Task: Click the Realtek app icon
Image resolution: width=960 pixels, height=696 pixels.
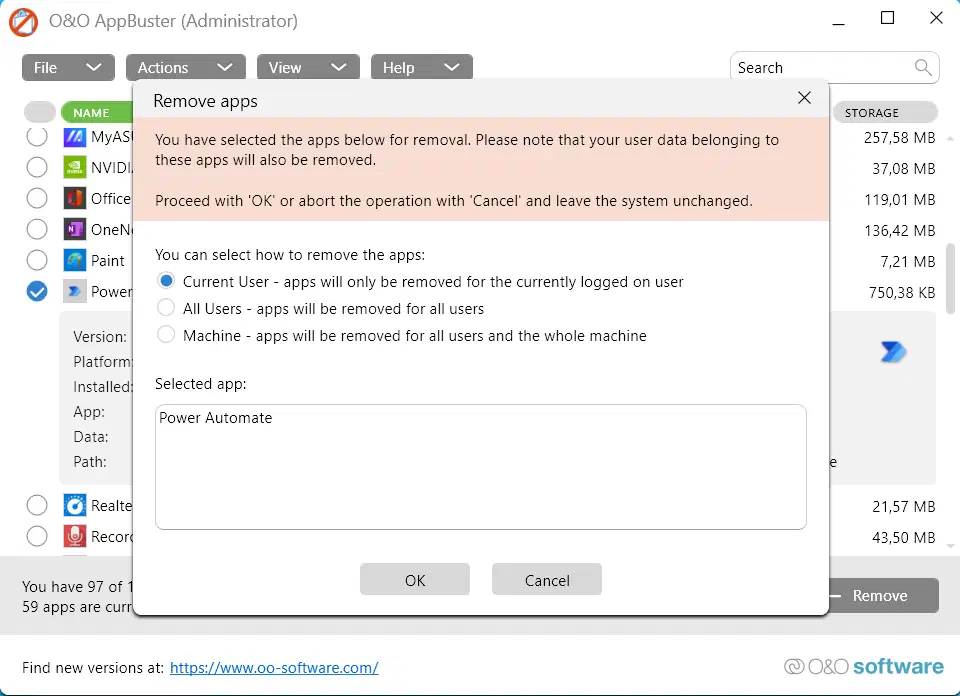Action: pyautogui.click(x=75, y=505)
